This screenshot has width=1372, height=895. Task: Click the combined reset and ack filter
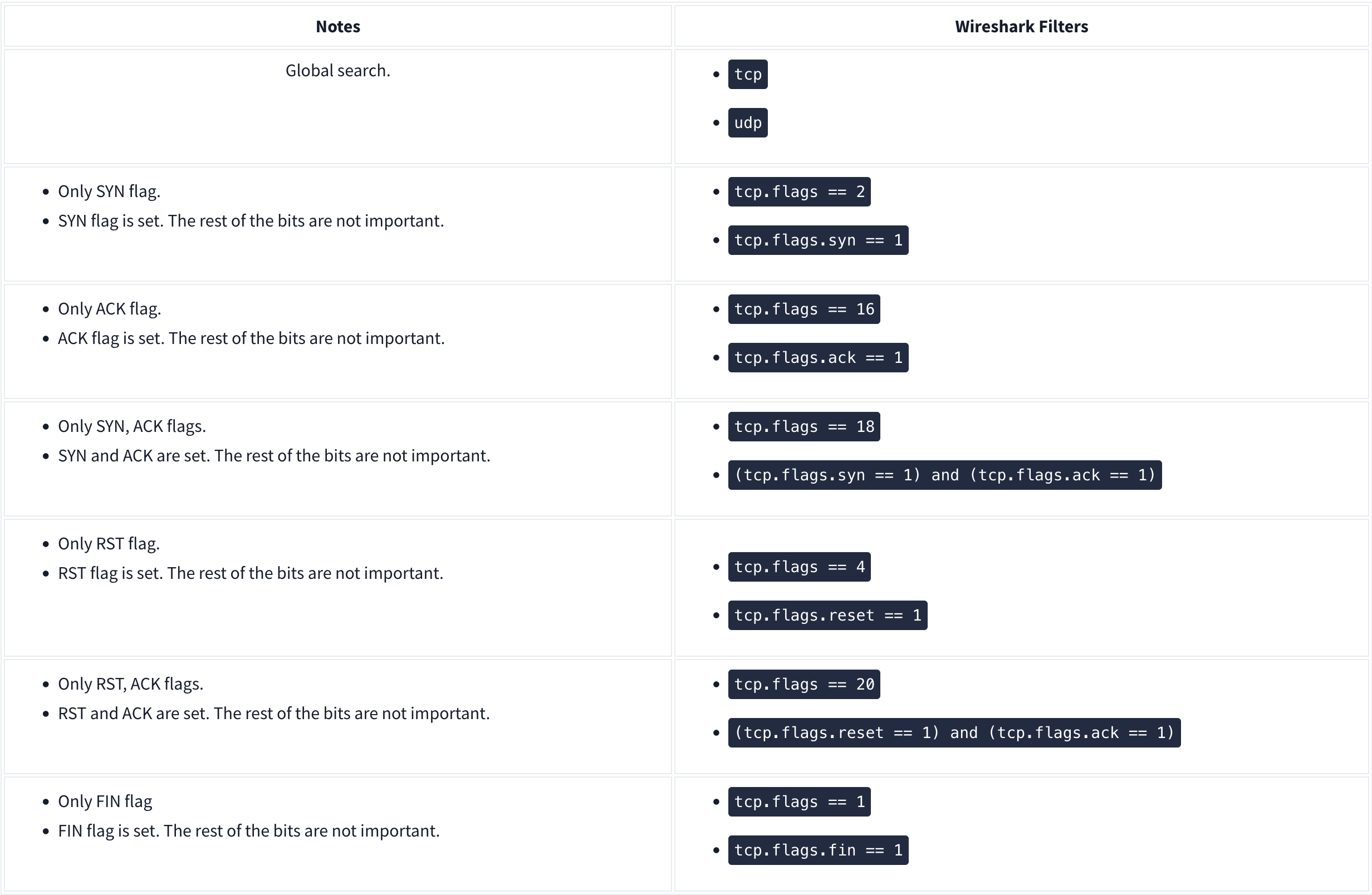click(953, 733)
